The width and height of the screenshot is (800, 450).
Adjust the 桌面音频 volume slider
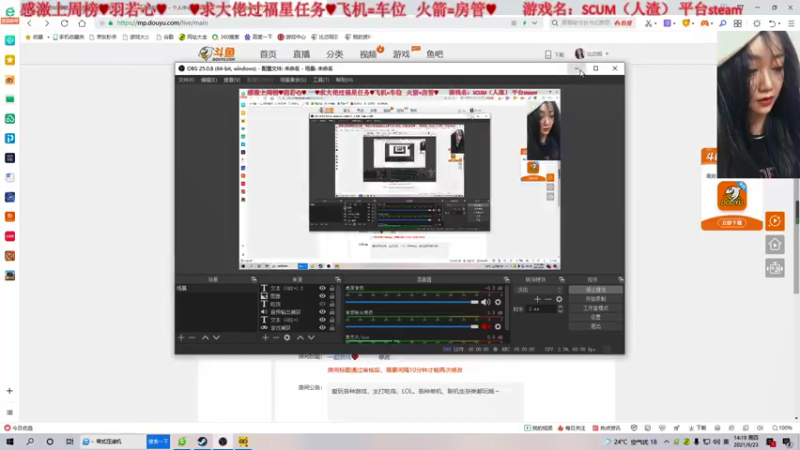412,302
